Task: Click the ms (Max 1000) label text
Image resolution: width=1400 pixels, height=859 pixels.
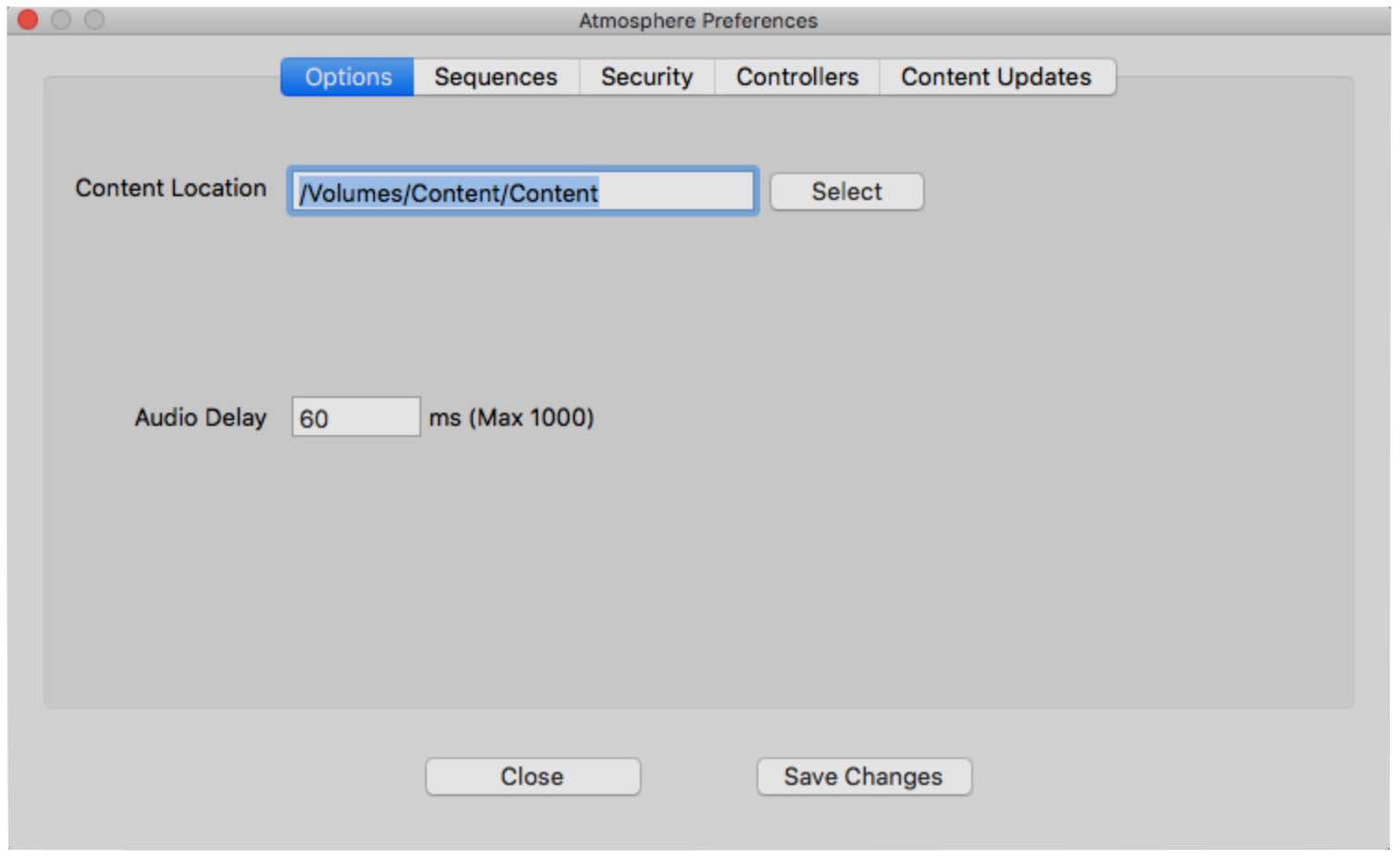Action: point(512,417)
